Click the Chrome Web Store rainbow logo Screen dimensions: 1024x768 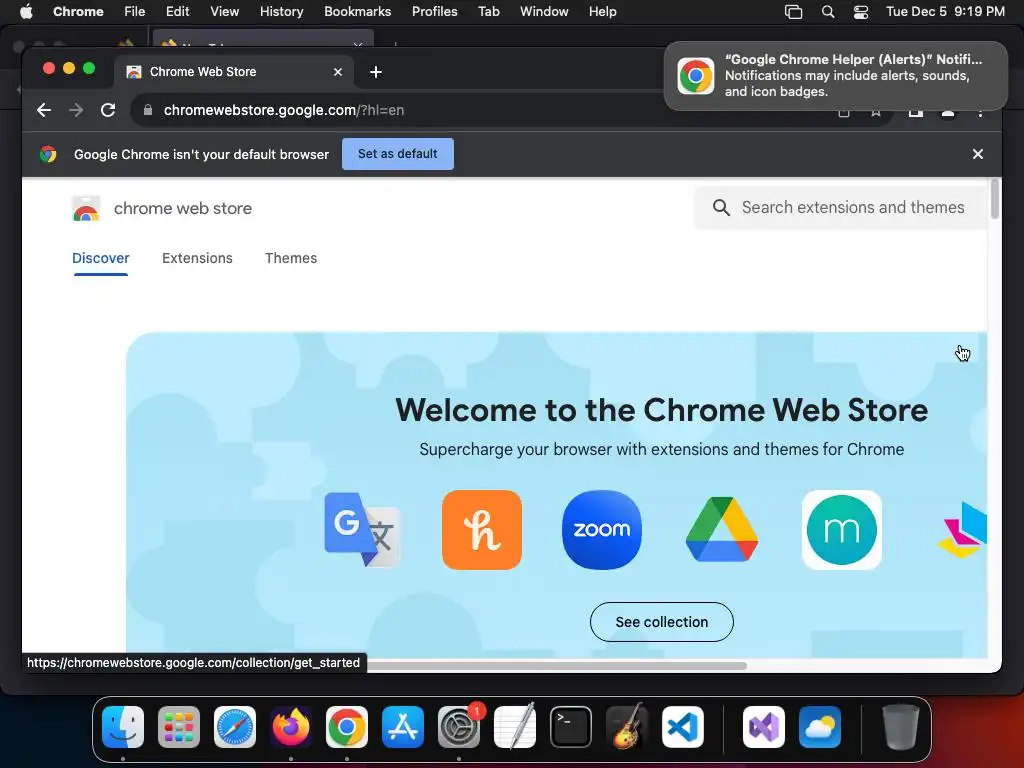86,209
